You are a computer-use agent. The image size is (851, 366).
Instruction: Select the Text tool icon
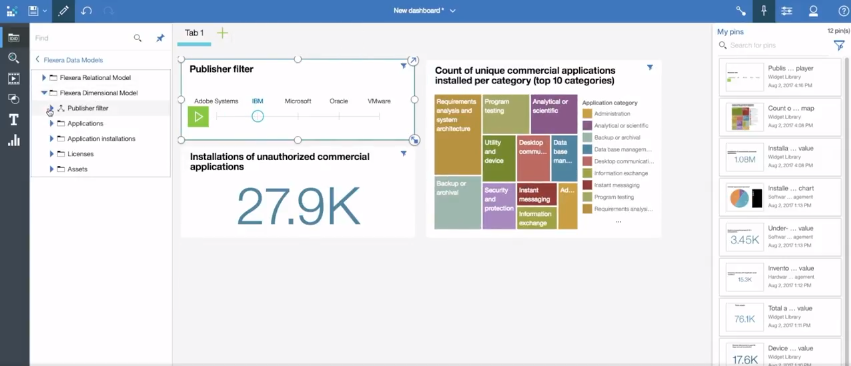pyautogui.click(x=14, y=119)
